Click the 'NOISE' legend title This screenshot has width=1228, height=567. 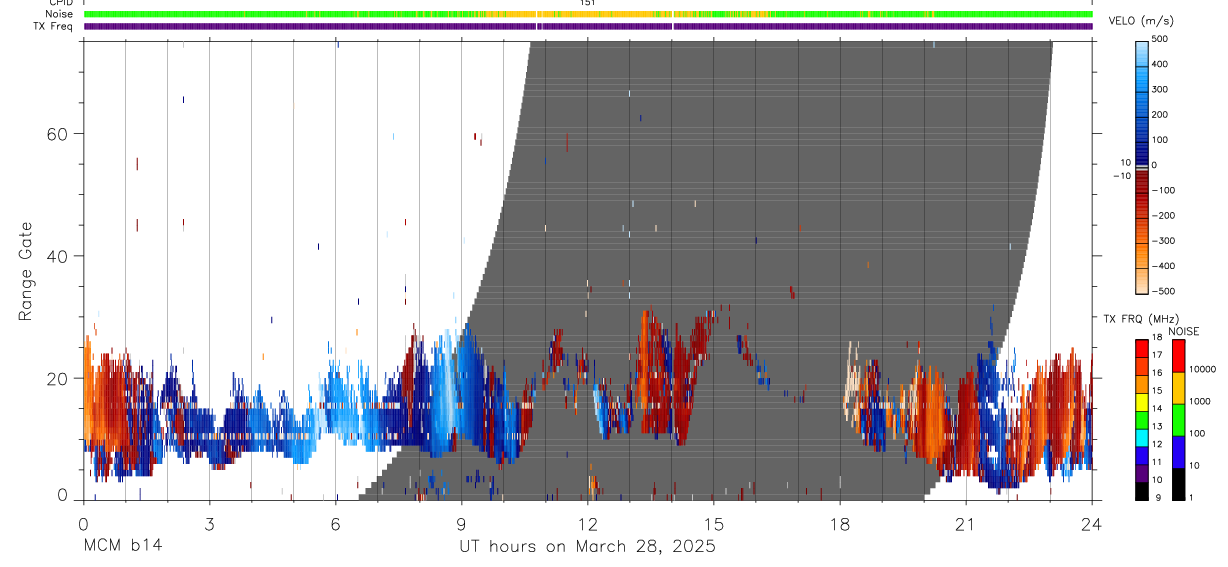point(1183,331)
